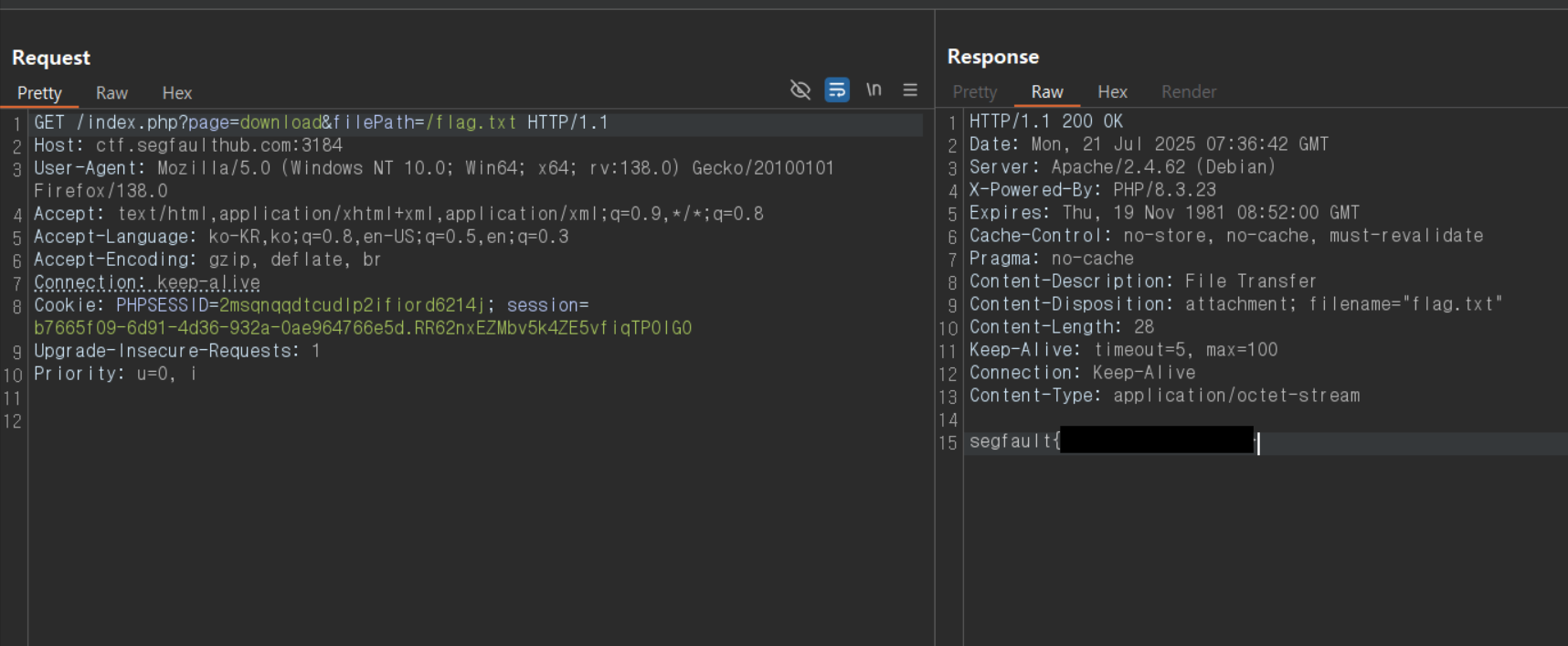
Task: Click the Response panel heading
Action: point(993,57)
